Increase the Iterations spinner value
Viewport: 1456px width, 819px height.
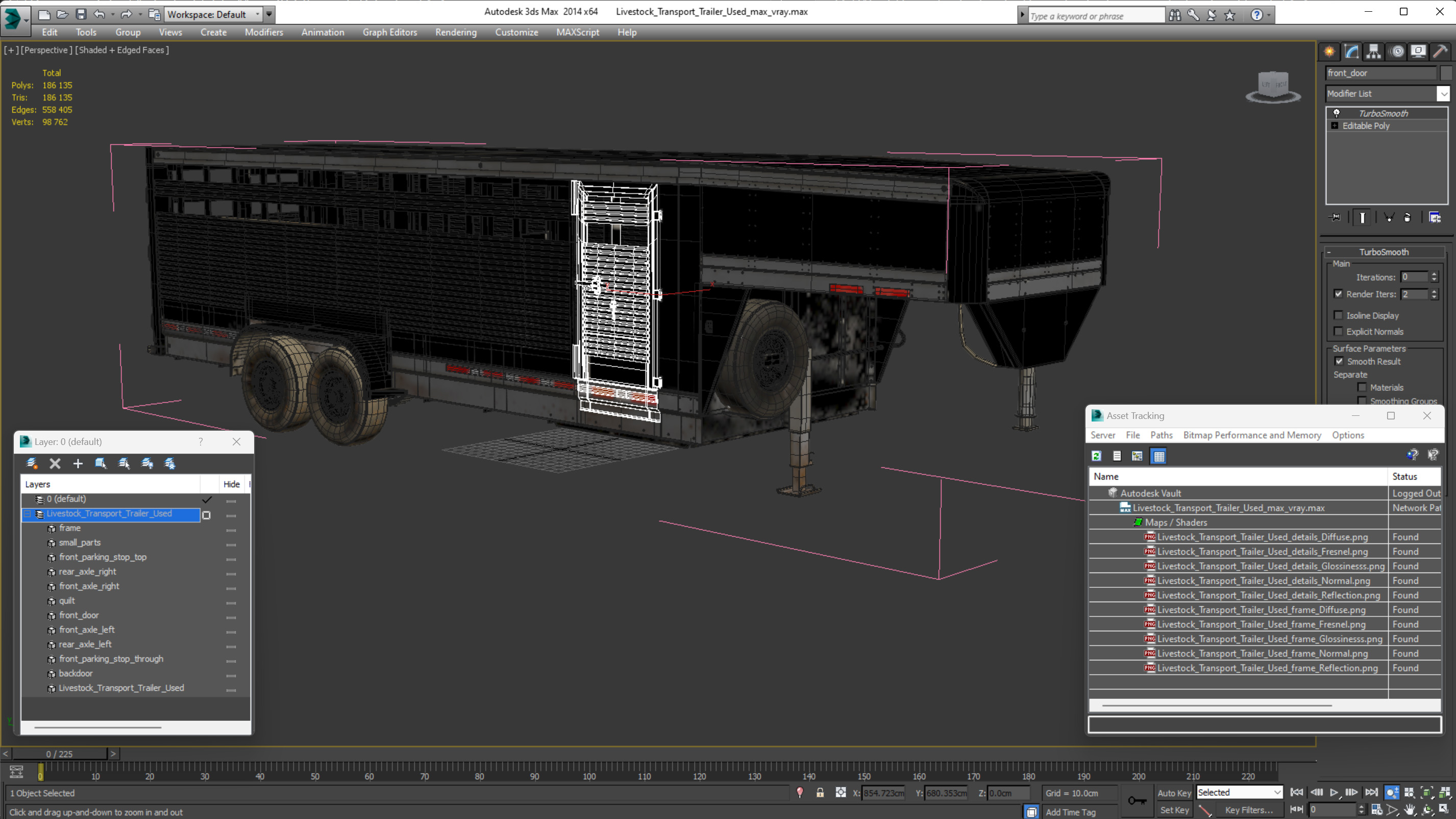point(1434,274)
